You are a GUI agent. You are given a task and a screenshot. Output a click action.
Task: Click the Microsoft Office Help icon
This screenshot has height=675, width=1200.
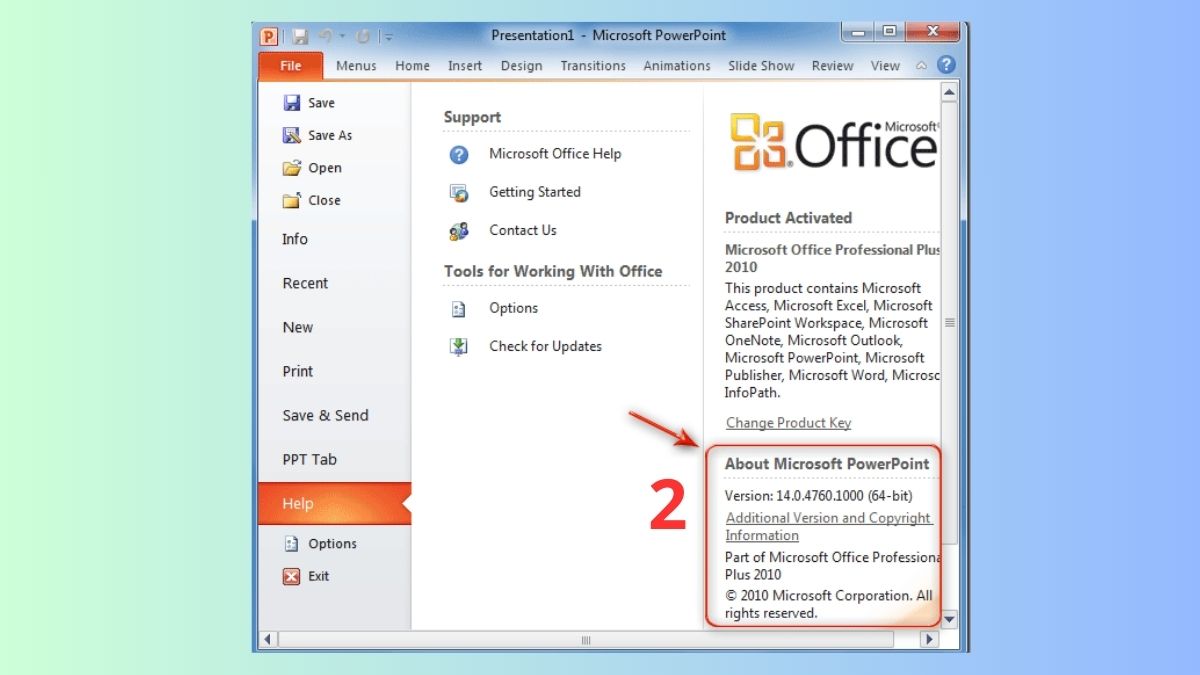[459, 154]
